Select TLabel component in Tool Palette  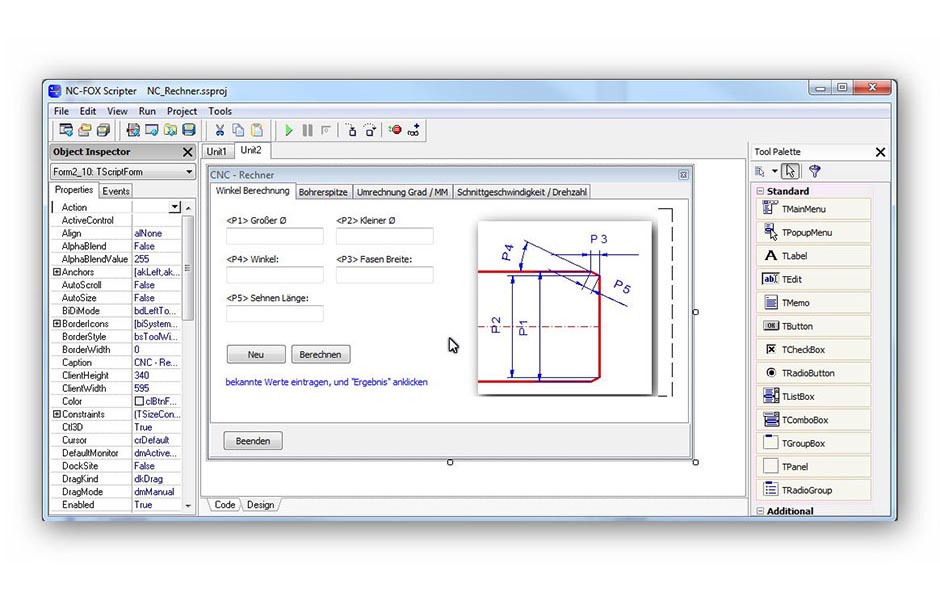coord(812,256)
